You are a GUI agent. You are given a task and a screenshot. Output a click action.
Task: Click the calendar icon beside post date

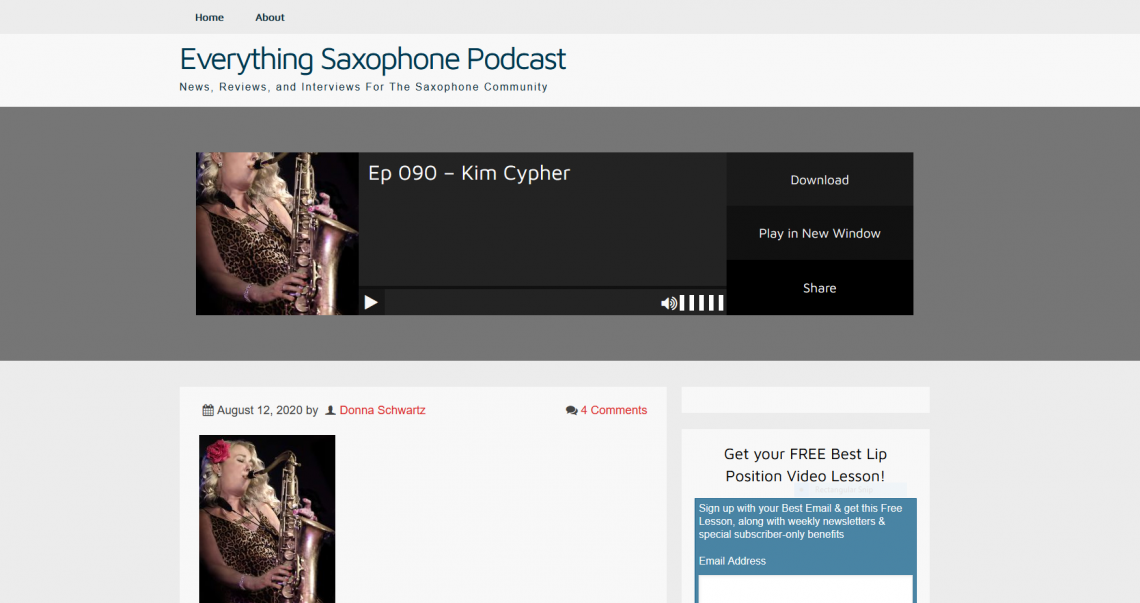point(208,410)
